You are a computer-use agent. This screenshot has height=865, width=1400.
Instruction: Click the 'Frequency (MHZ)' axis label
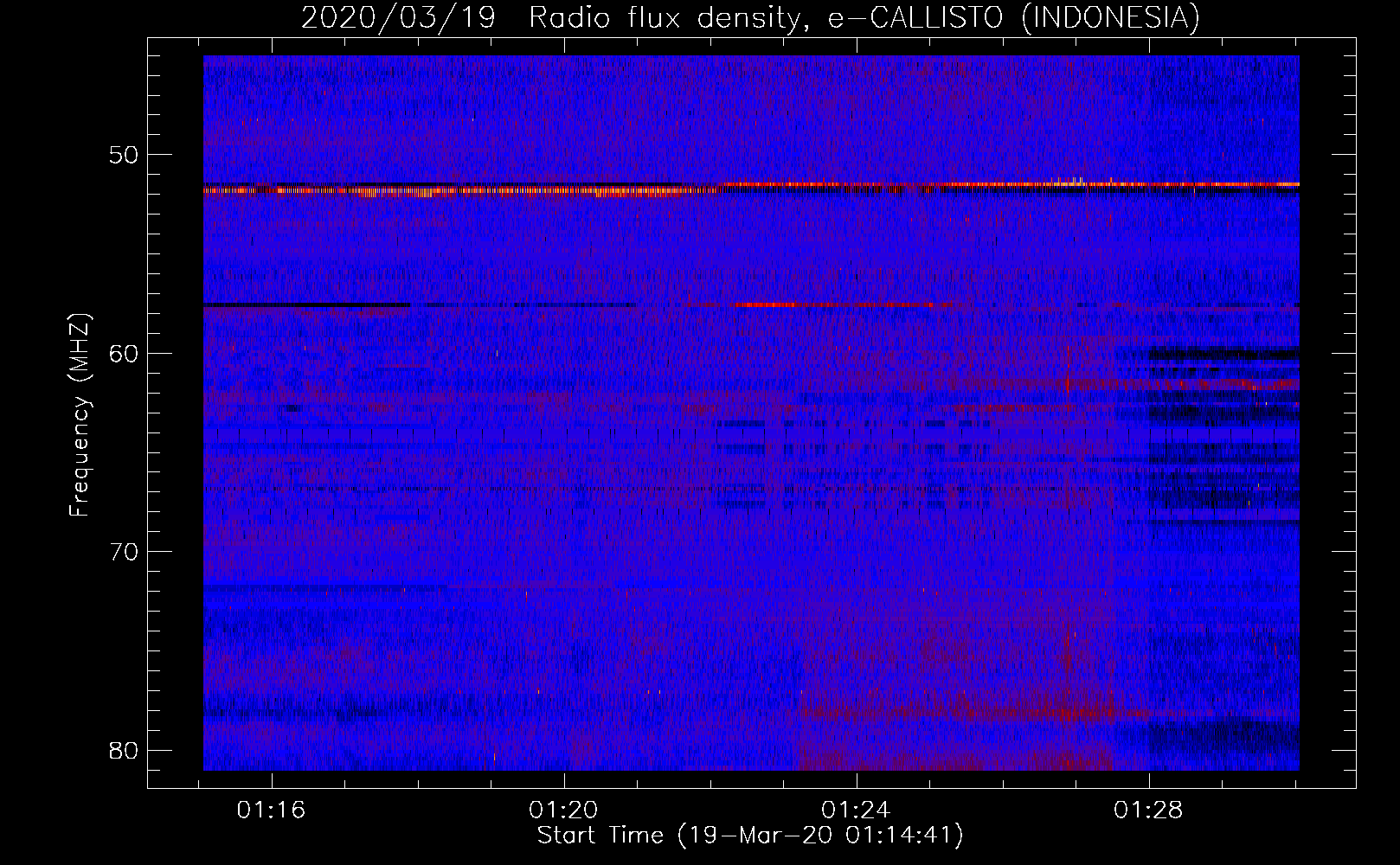point(80,415)
